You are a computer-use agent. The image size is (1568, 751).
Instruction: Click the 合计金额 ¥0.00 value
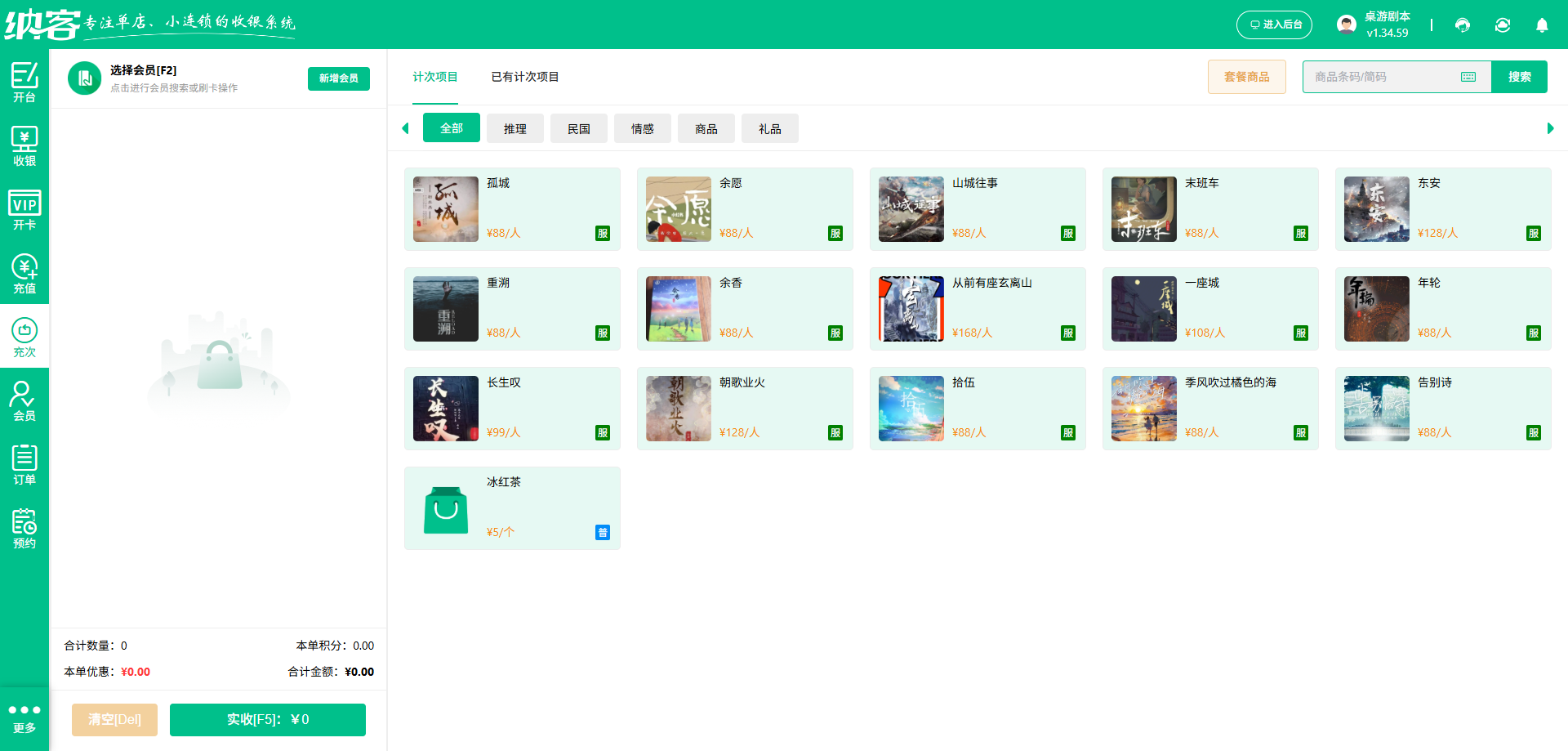point(359,672)
